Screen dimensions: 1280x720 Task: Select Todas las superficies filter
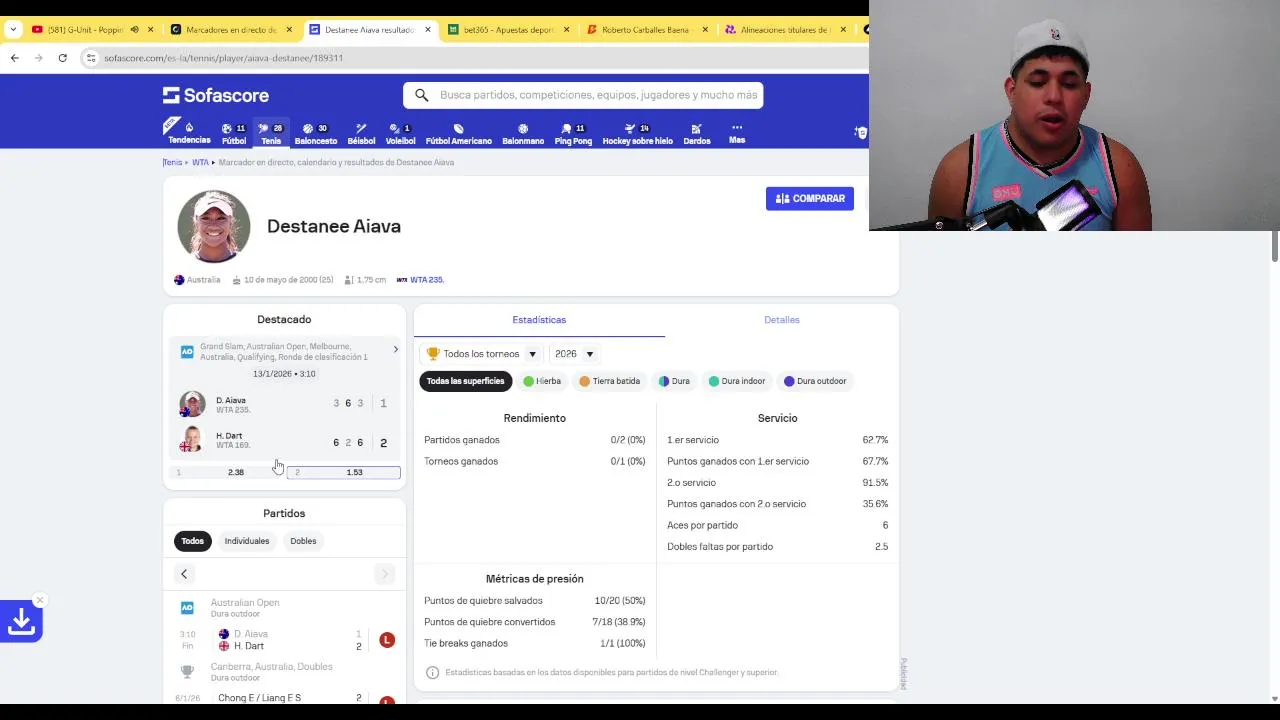tap(465, 381)
